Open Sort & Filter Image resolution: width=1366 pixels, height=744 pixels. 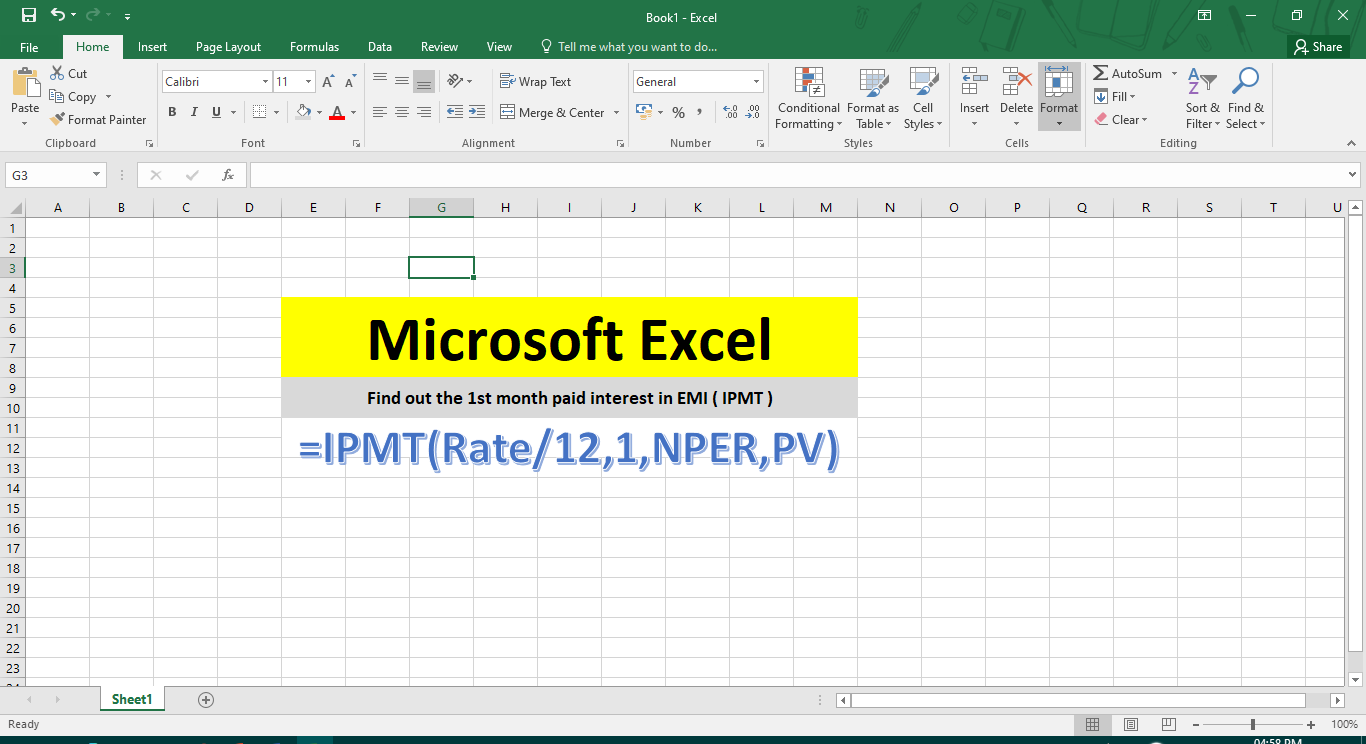[x=1203, y=98]
